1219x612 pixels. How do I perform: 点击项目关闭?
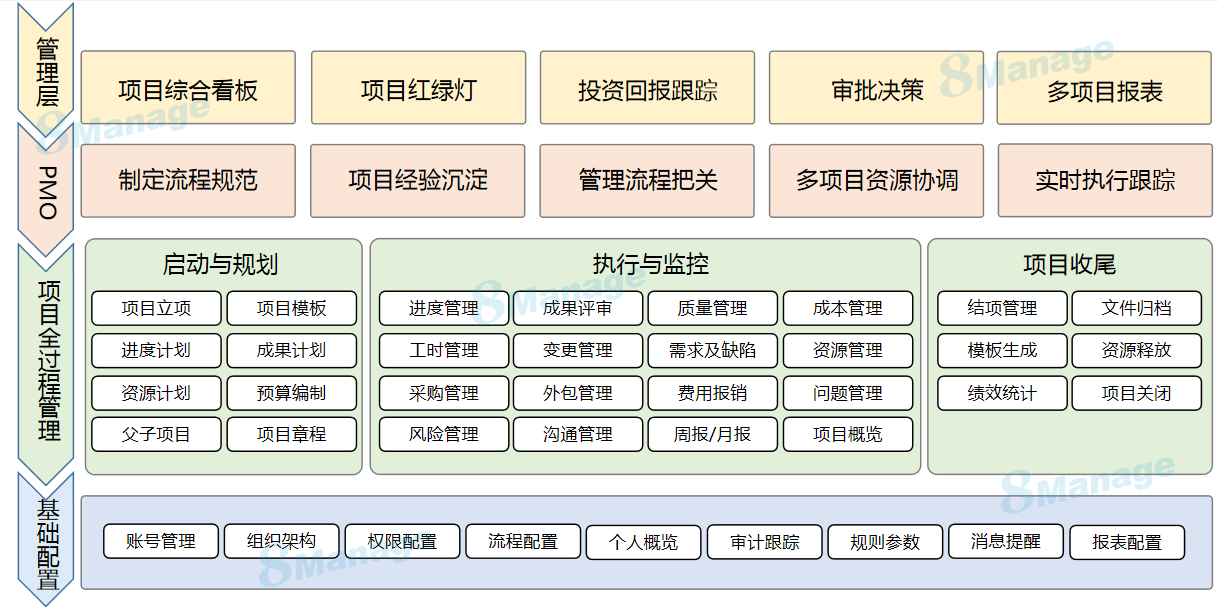pyautogui.click(x=1136, y=392)
